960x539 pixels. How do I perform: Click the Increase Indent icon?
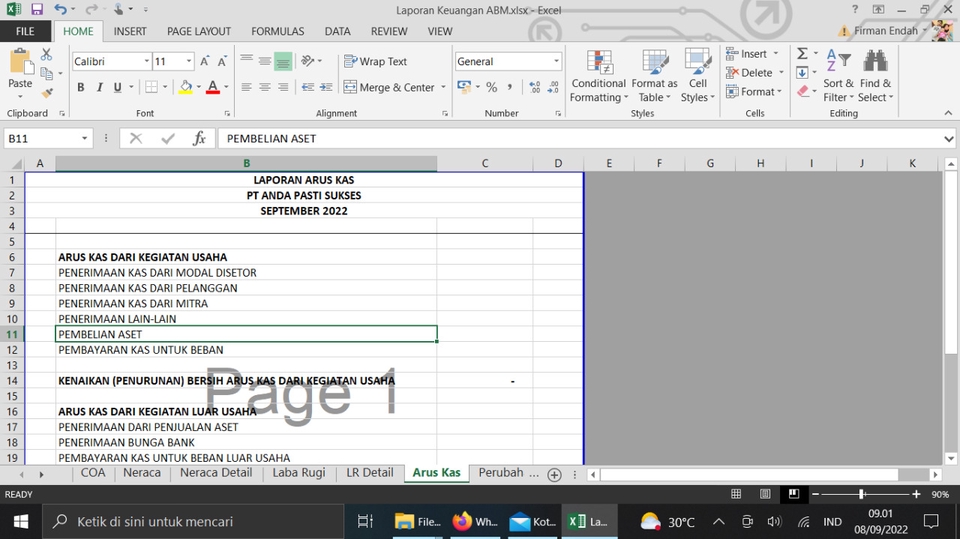(x=326, y=87)
